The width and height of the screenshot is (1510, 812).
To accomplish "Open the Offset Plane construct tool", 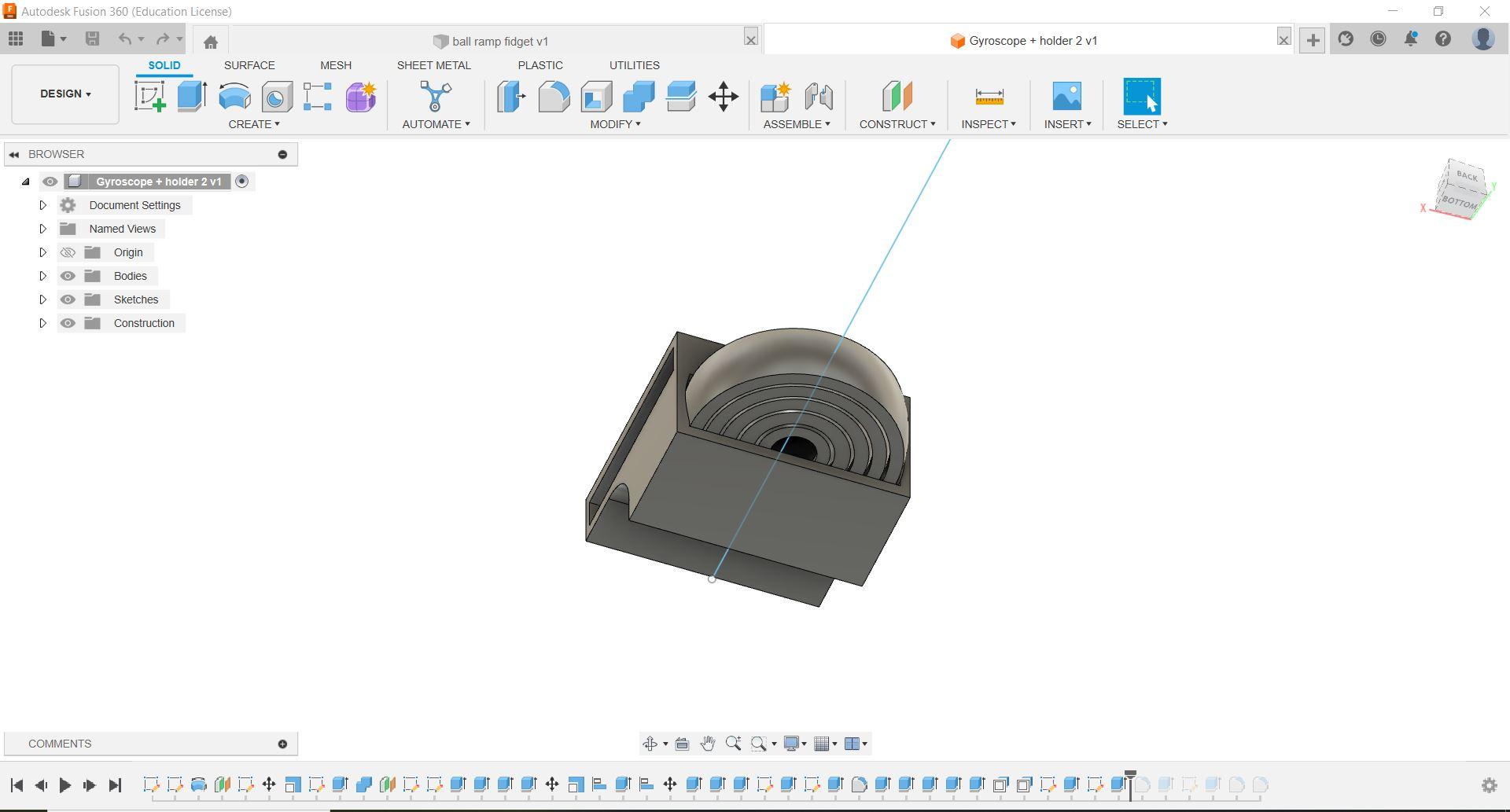I will [x=897, y=97].
